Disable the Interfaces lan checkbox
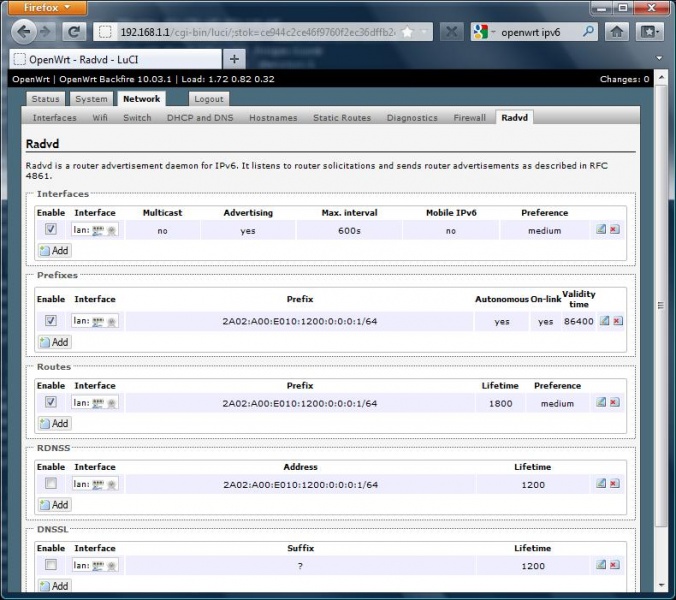Screen dimensions: 676x600 (51, 230)
